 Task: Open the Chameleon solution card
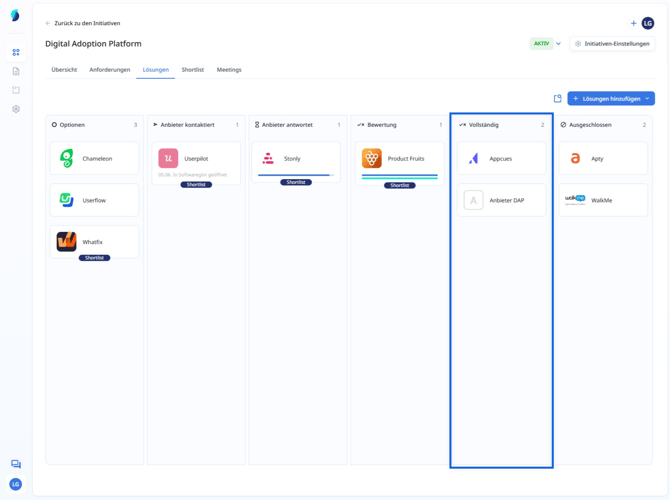click(95, 159)
